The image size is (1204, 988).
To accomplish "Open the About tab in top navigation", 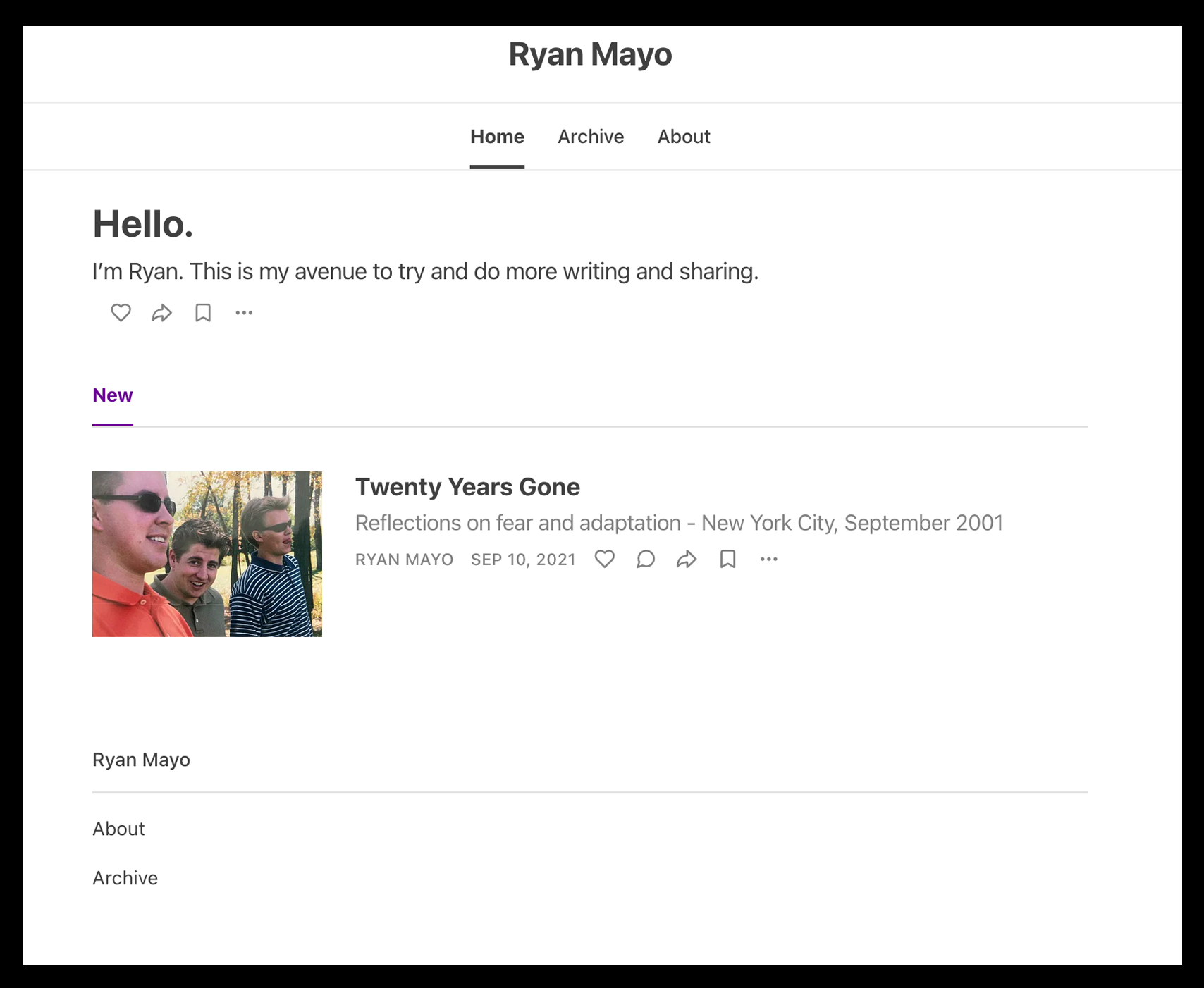I will [684, 137].
